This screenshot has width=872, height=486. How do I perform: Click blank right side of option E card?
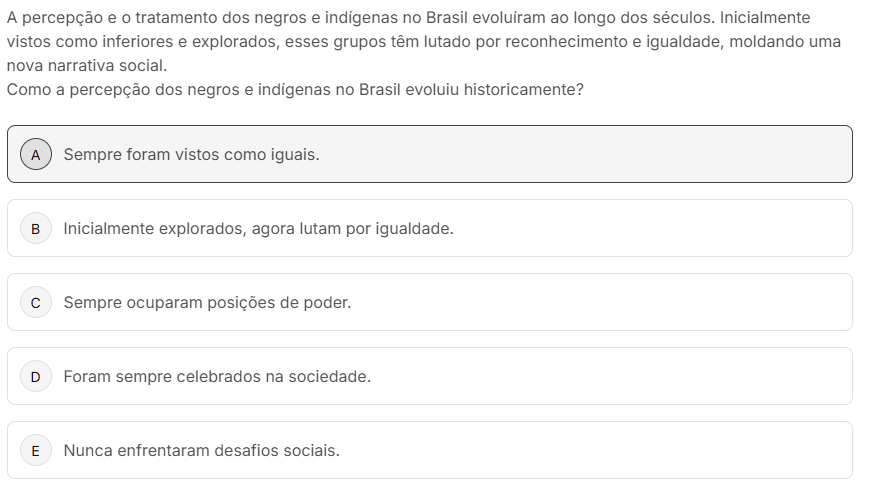pos(595,450)
